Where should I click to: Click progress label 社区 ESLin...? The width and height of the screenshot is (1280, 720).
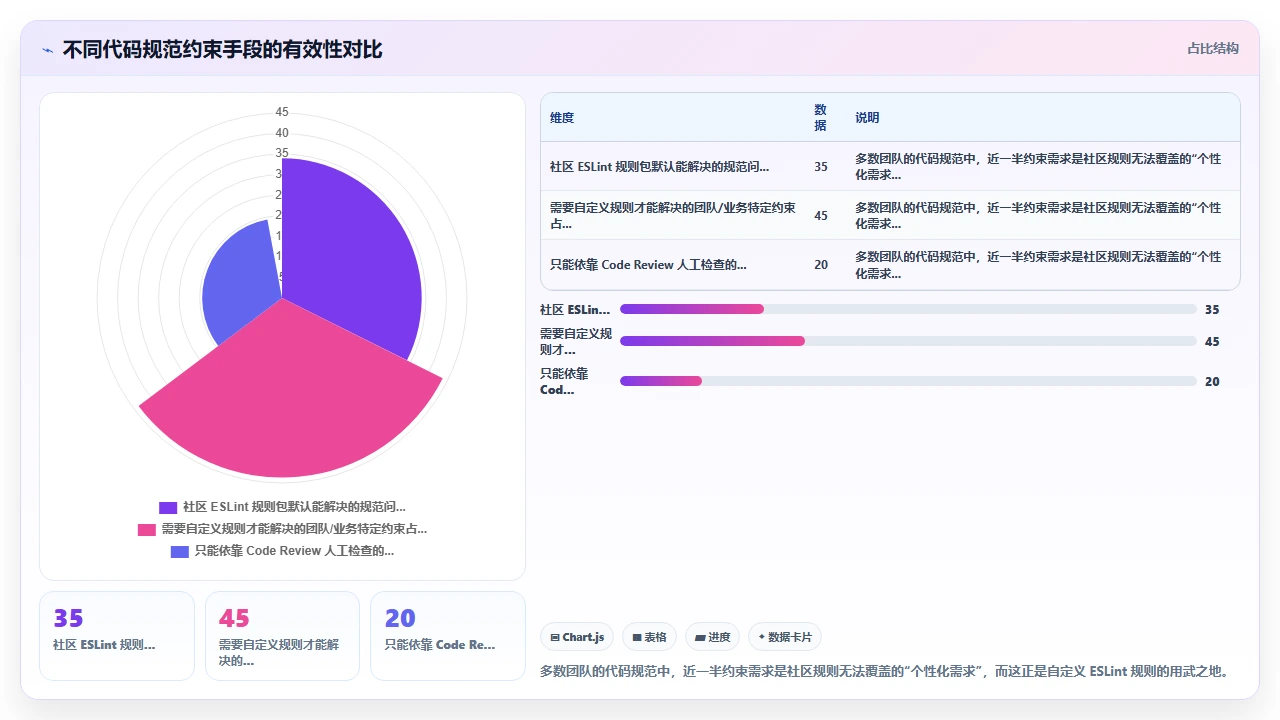pyautogui.click(x=575, y=310)
